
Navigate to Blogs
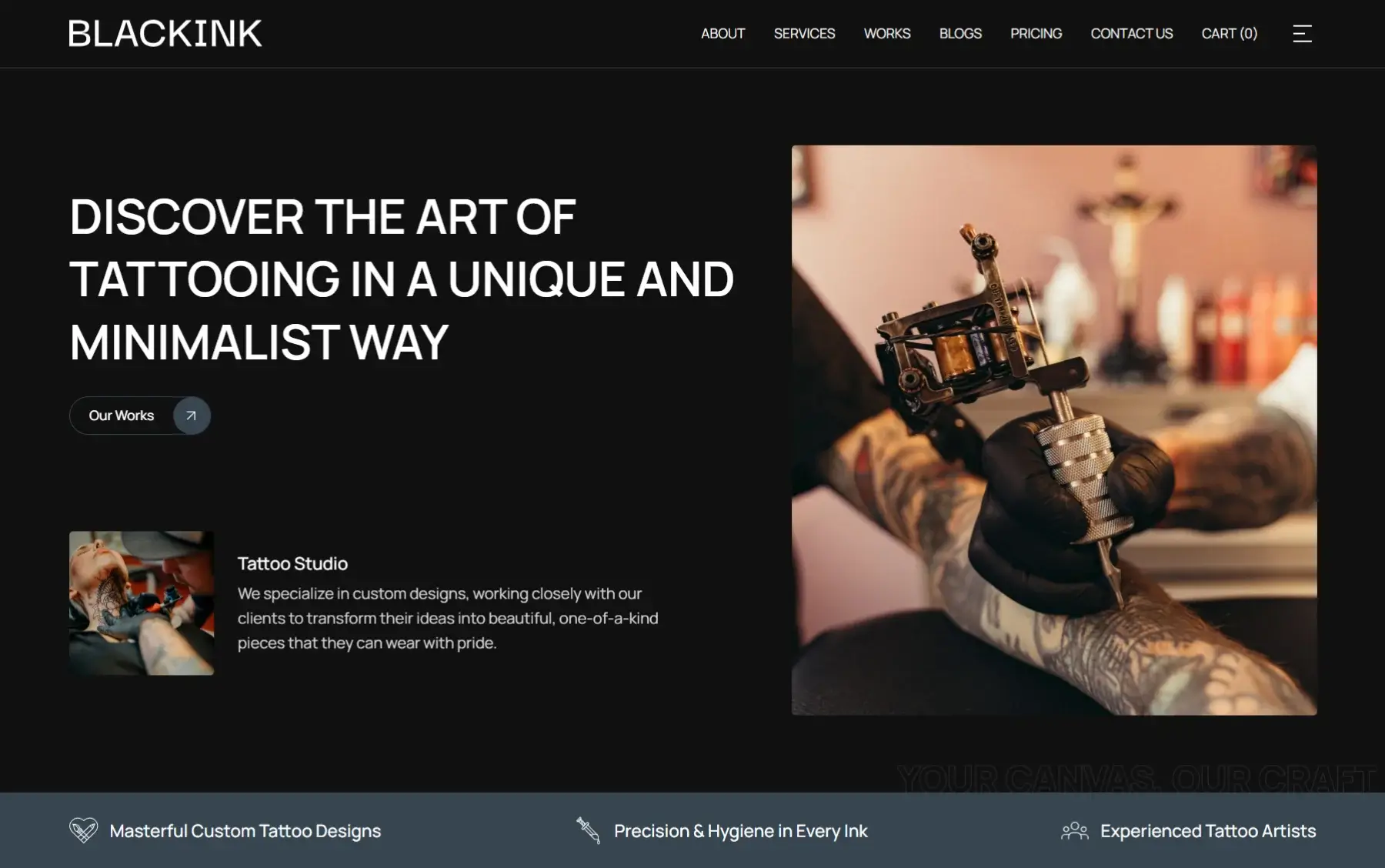point(960,34)
